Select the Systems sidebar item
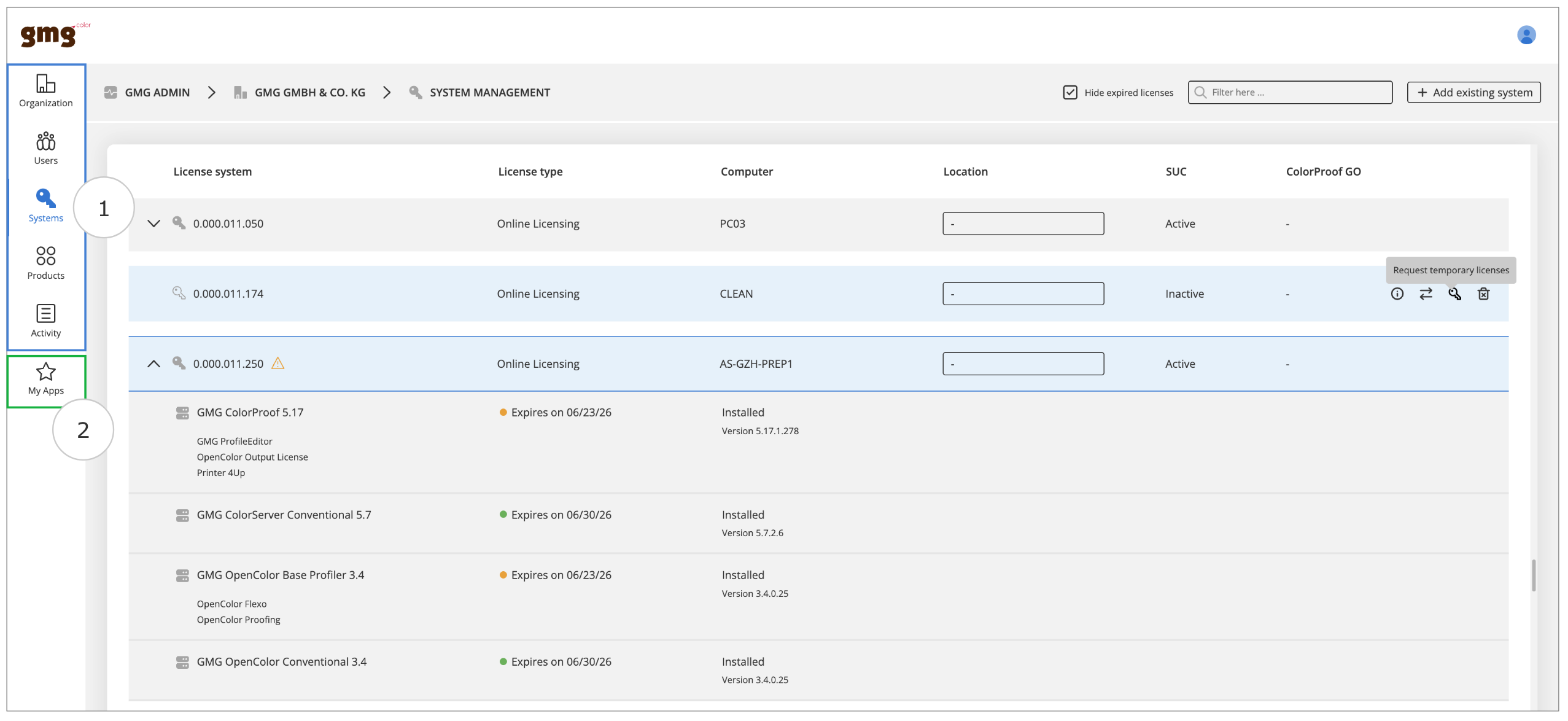Image resolution: width=1568 pixels, height=721 pixels. click(x=46, y=206)
